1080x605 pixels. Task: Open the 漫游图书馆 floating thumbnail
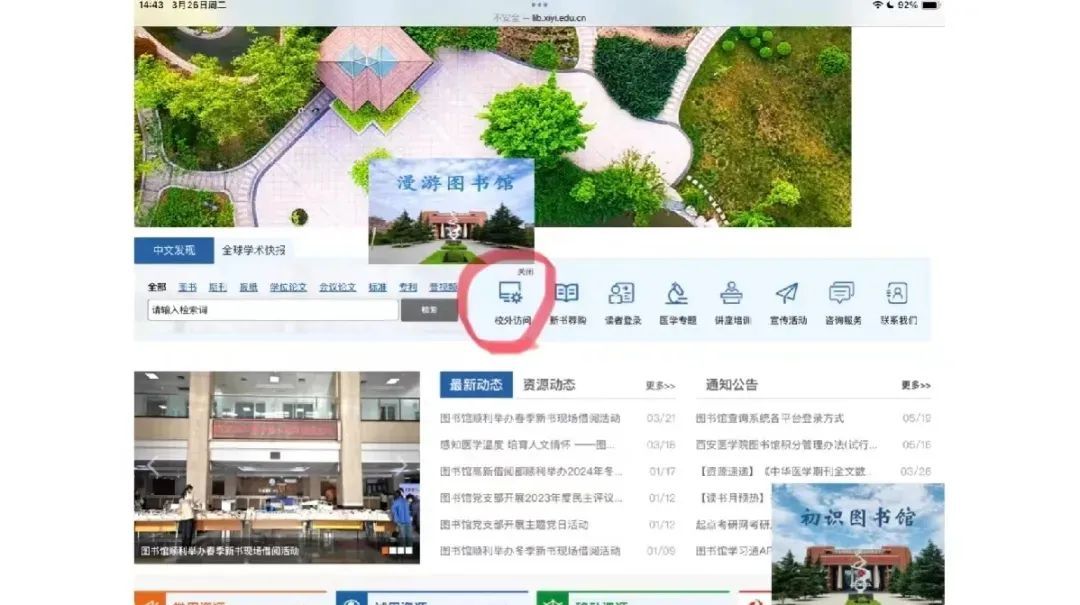(x=451, y=211)
